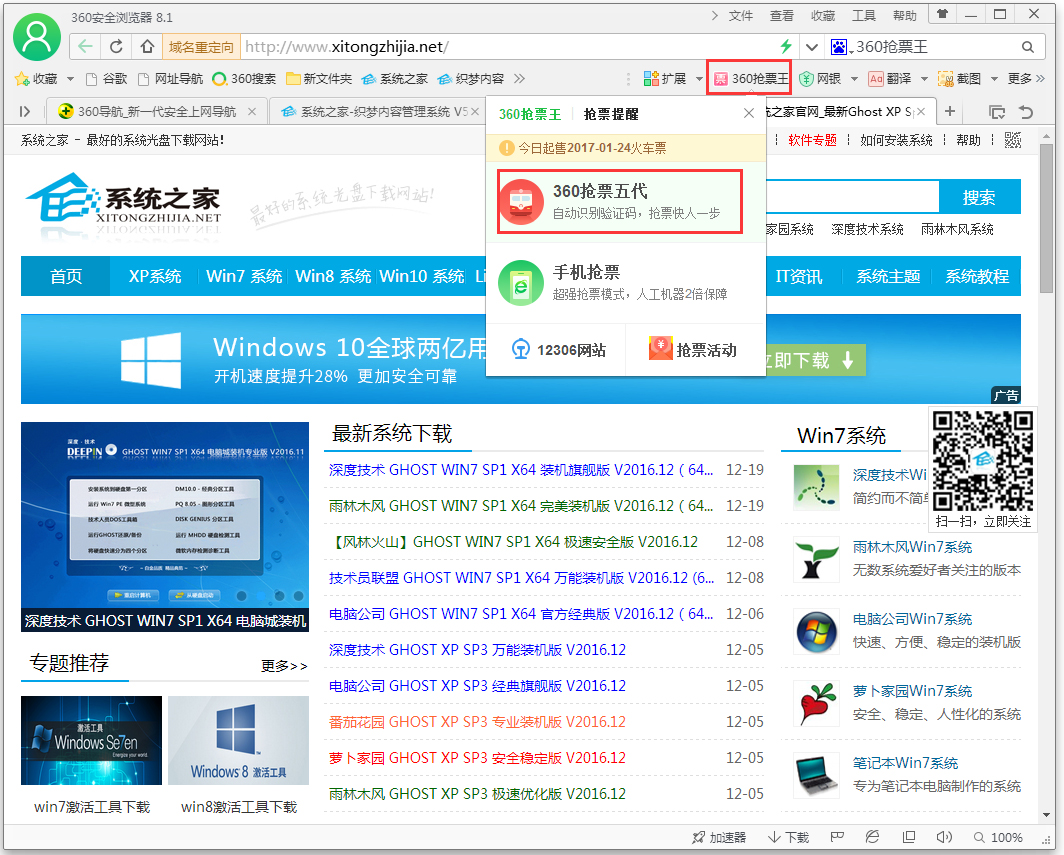Open the 系统之家 bookmark
This screenshot has width=1064, height=855.
[395, 79]
